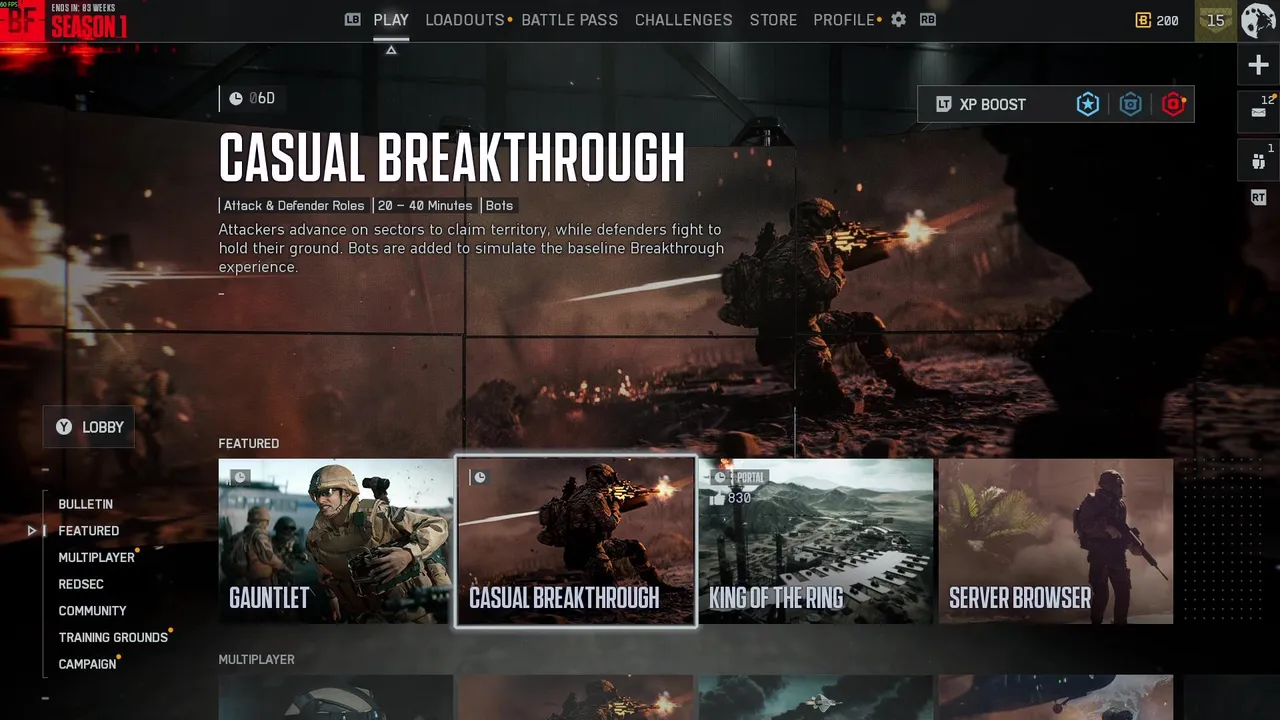Click the CASUAL BREAKTHROUGH headline title
The image size is (1280, 720).
click(x=452, y=157)
